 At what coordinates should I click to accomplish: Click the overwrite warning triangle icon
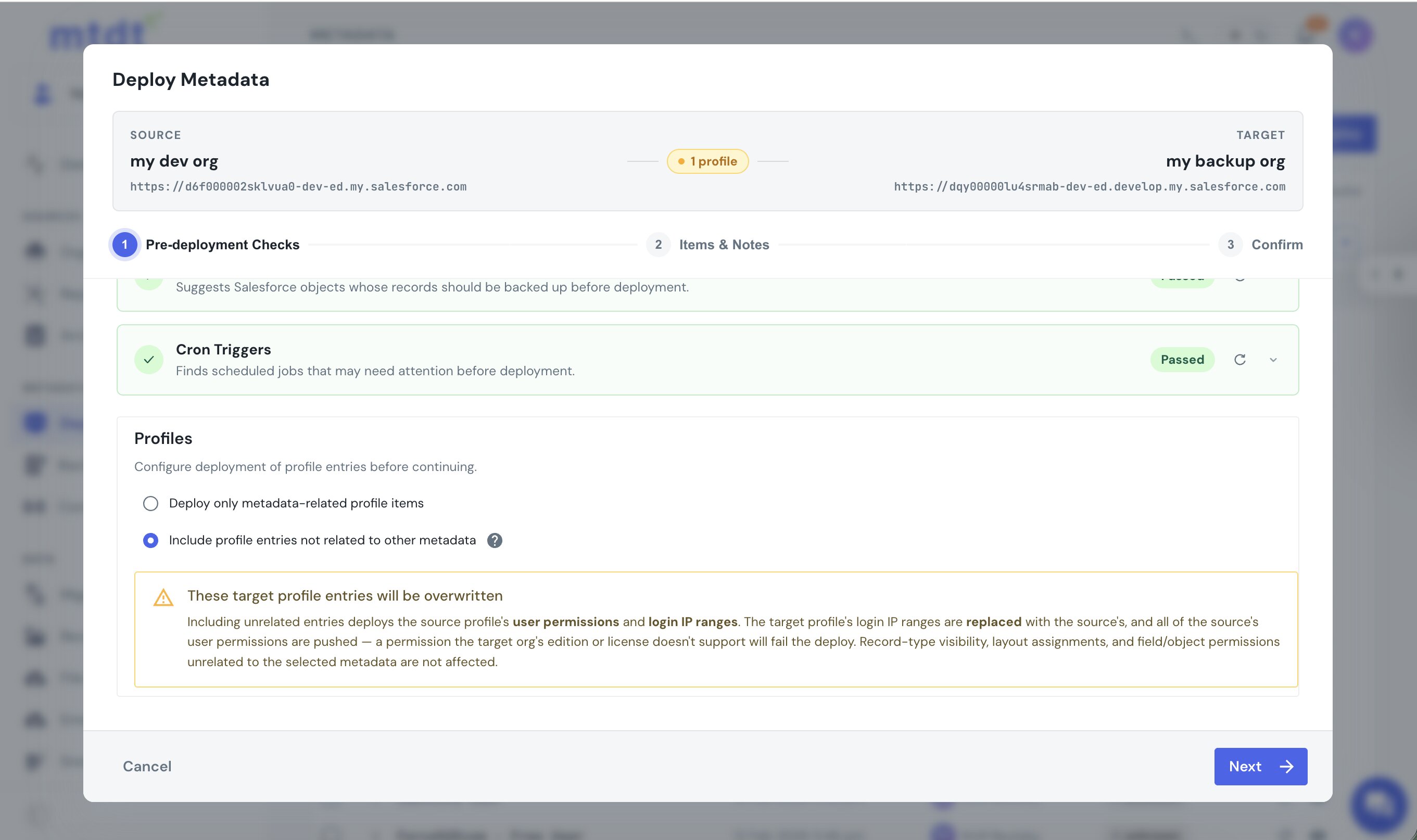tap(163, 597)
